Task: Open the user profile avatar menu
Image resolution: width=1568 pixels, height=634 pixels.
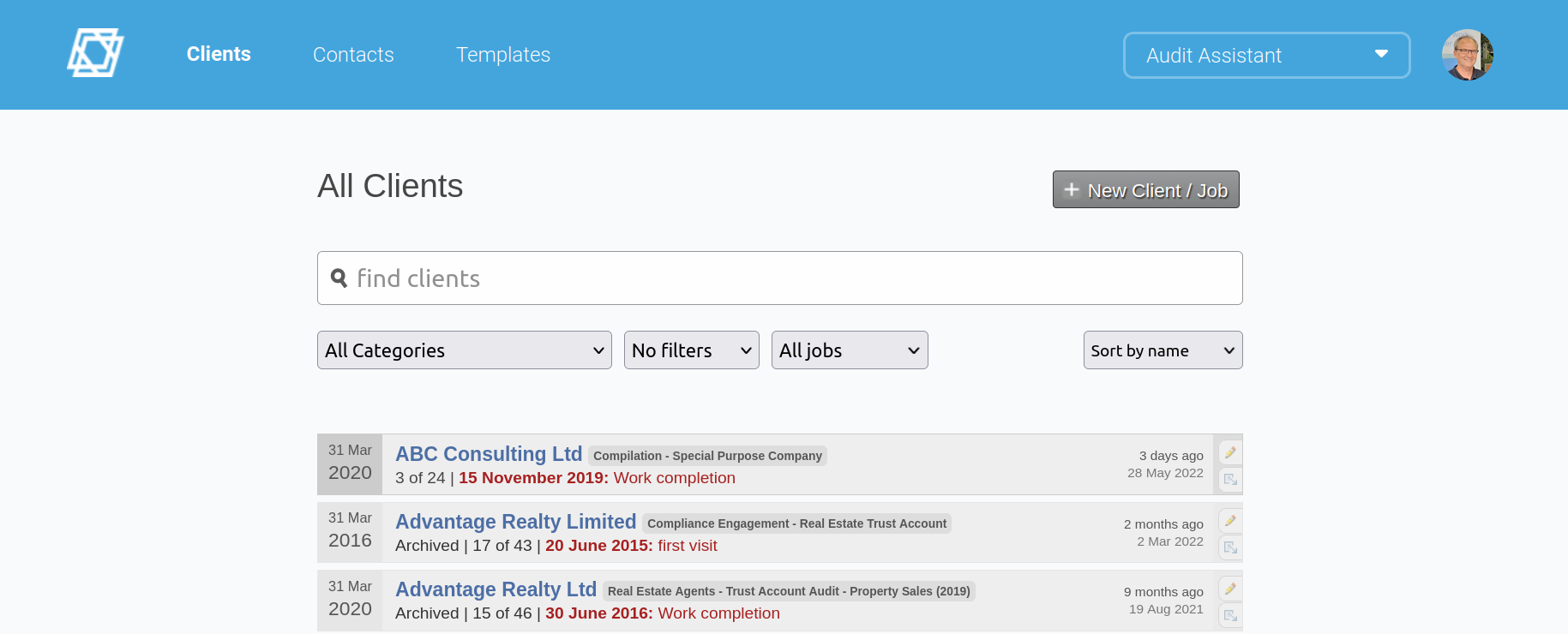Action: pyautogui.click(x=1467, y=55)
